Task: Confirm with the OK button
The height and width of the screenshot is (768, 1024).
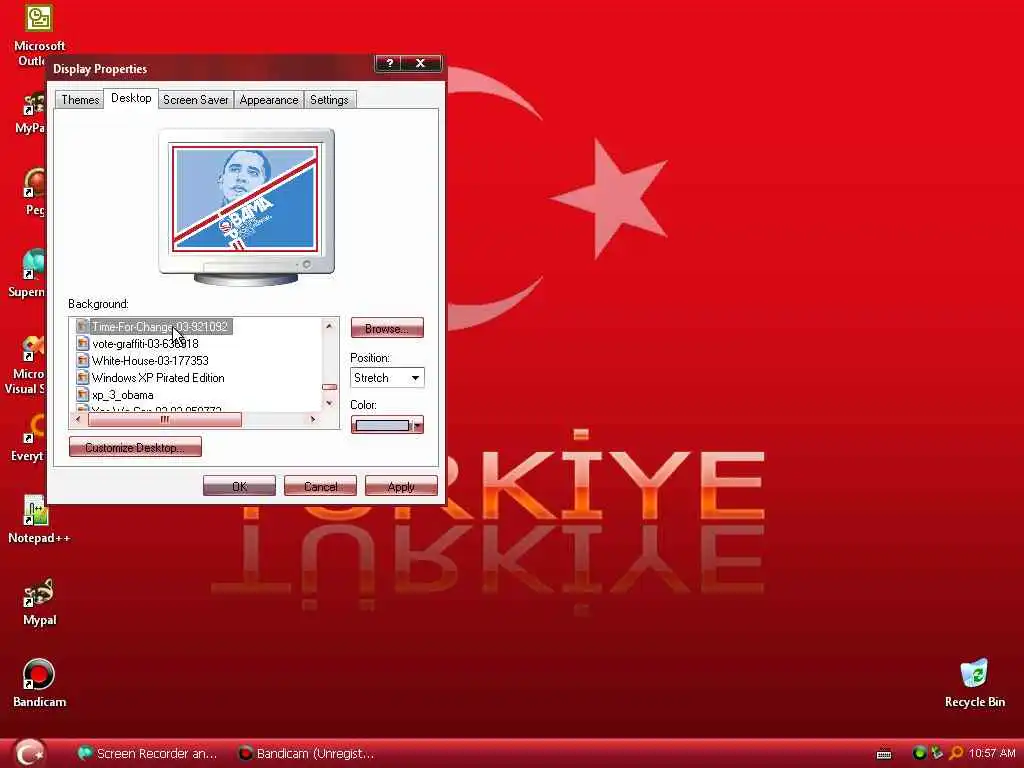Action: (x=239, y=487)
